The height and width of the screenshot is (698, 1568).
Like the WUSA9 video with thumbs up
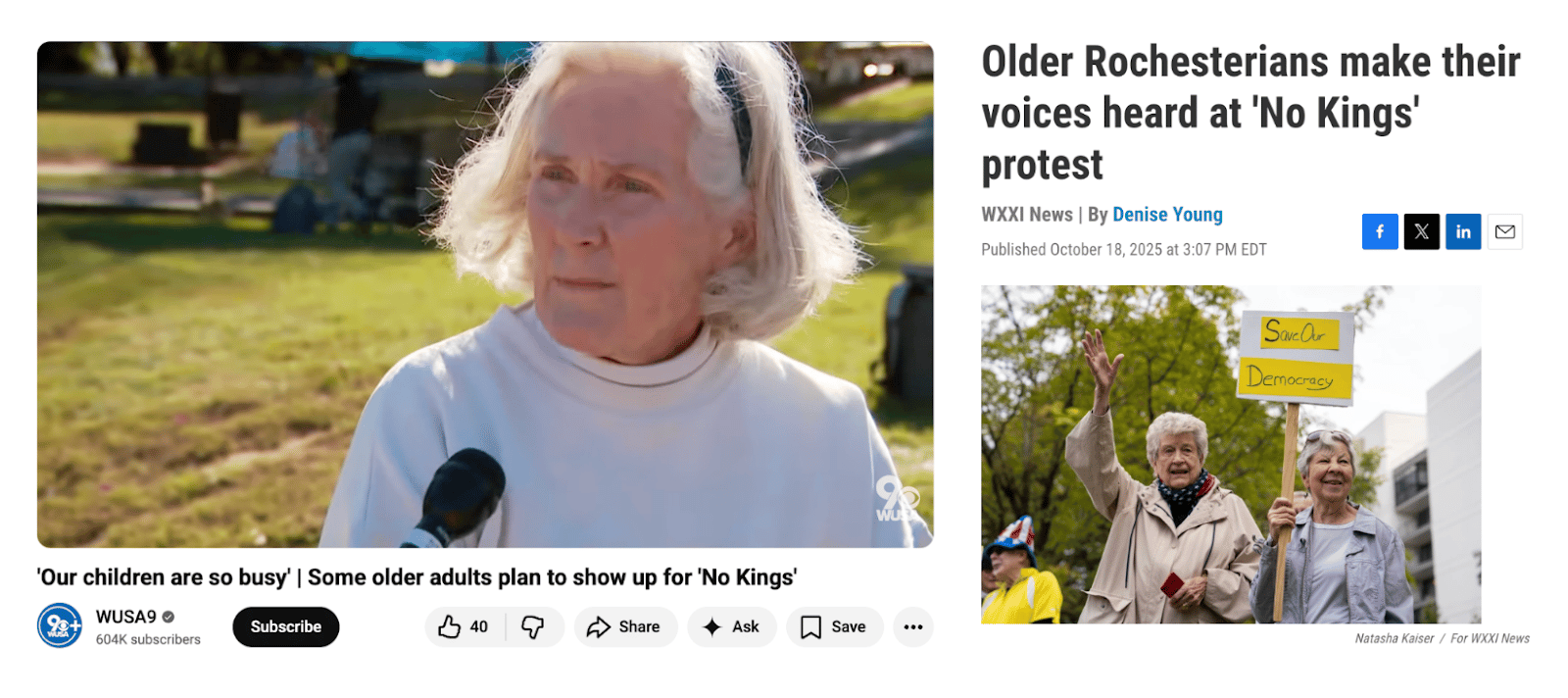[465, 626]
